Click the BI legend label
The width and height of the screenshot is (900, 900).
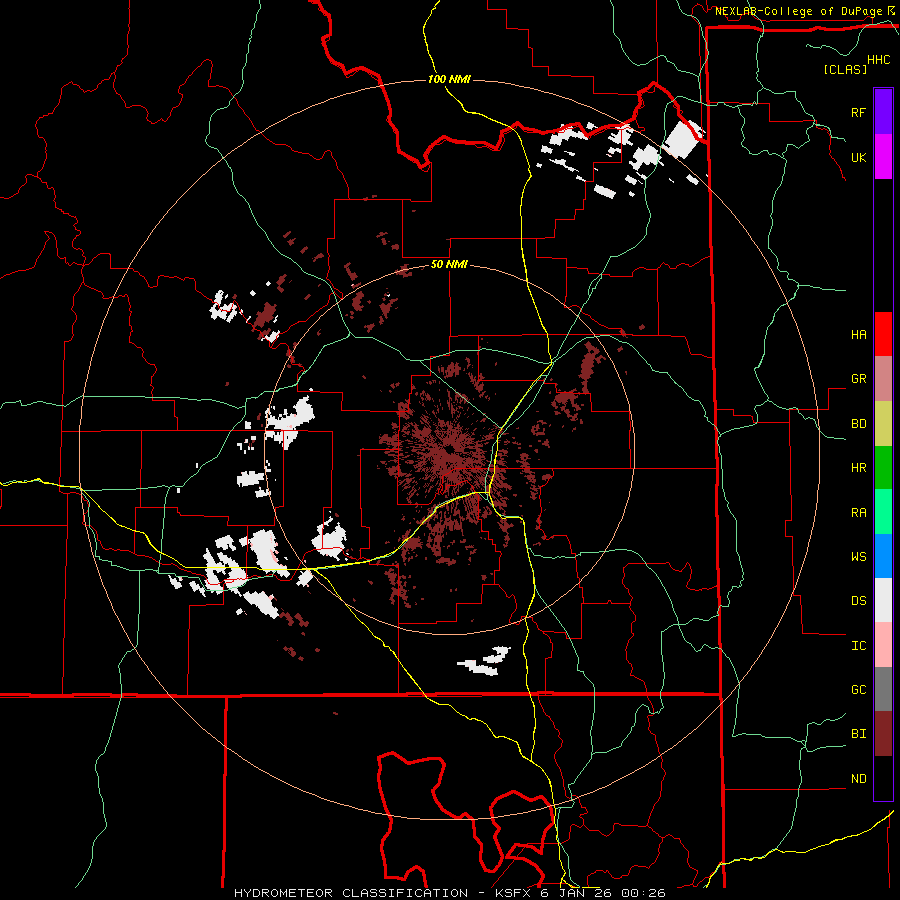(858, 734)
